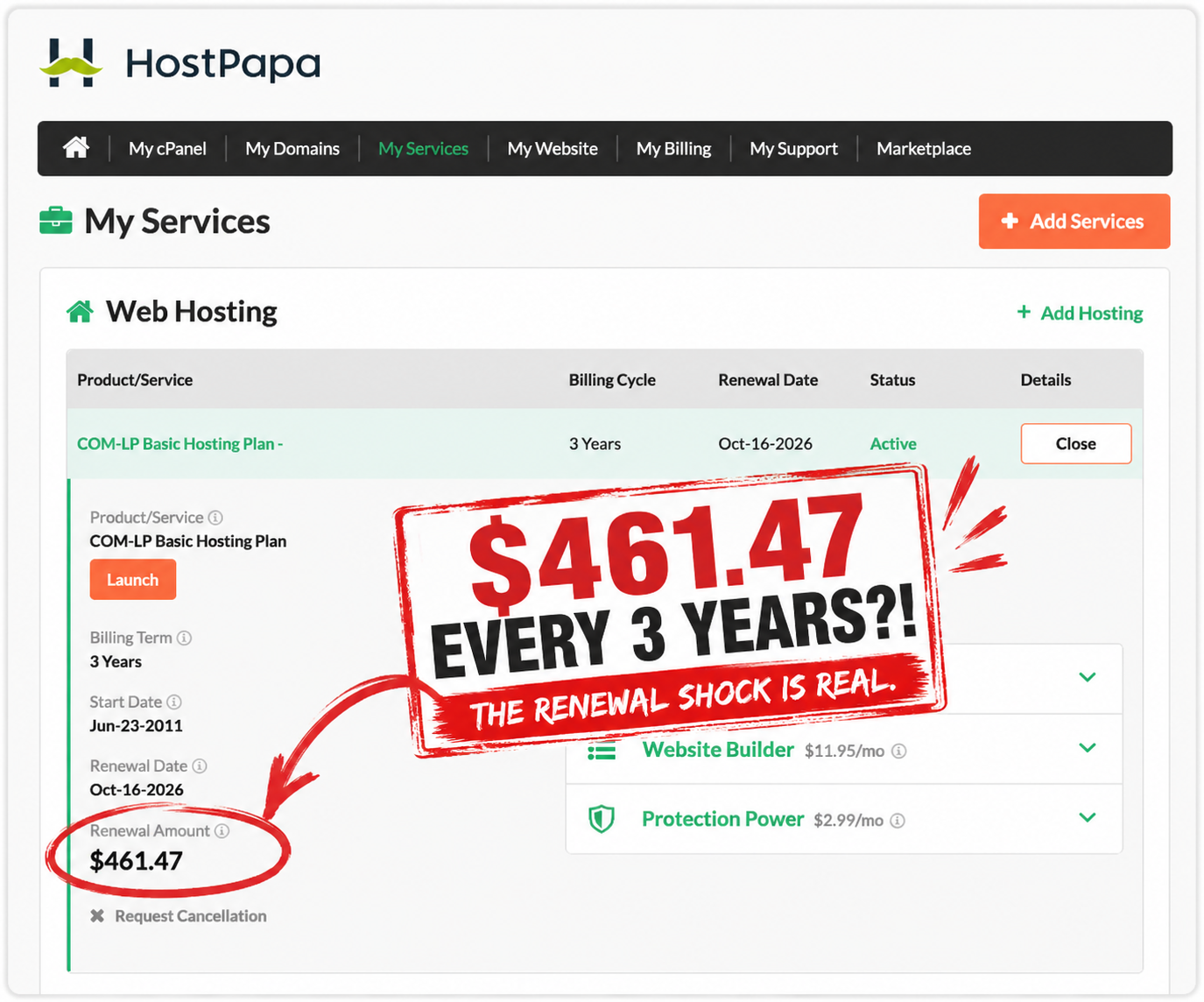Close the hosting plan details
Image resolution: width=1204 pixels, height=1002 pixels.
coord(1075,444)
